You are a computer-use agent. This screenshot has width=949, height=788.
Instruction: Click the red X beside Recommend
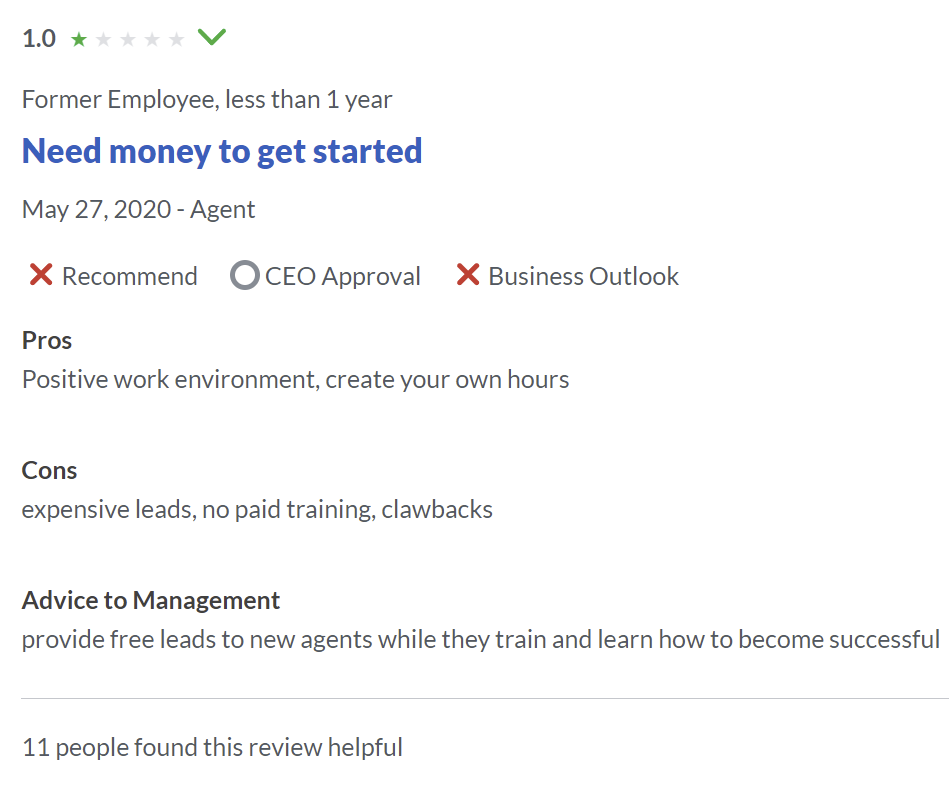pos(41,275)
